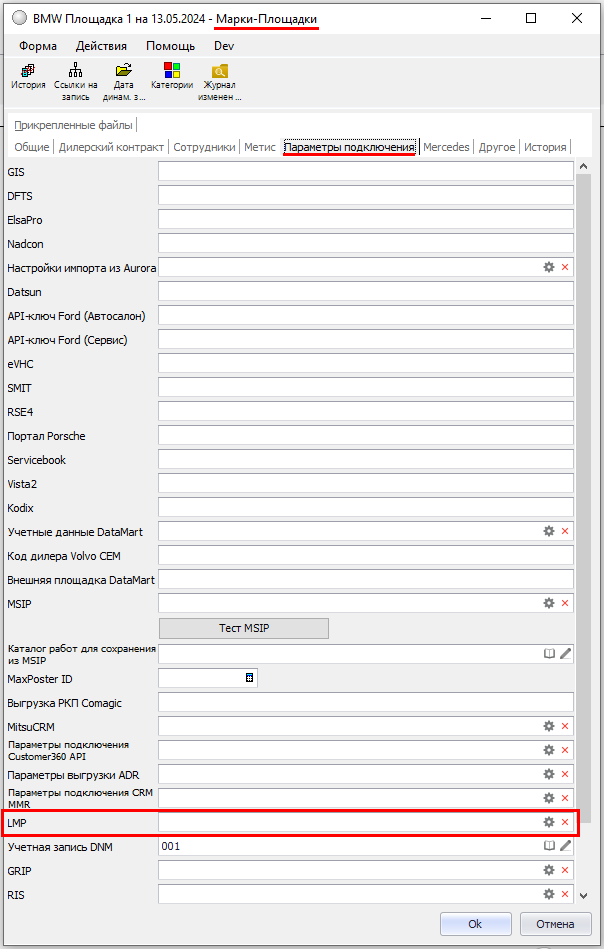Image resolution: width=604 pixels, height=949 pixels.
Task: Open the Журнал изменений toolbar icon
Action: click(x=219, y=77)
